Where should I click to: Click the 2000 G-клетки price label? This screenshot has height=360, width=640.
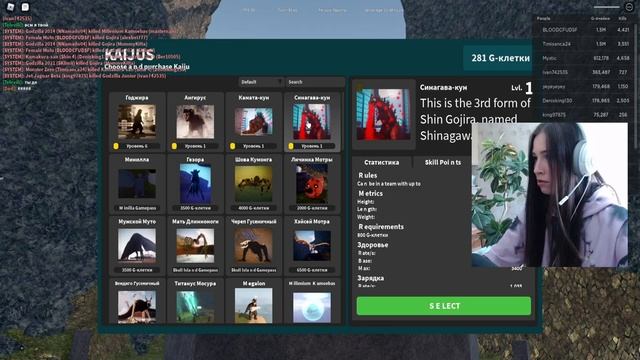tap(312, 208)
